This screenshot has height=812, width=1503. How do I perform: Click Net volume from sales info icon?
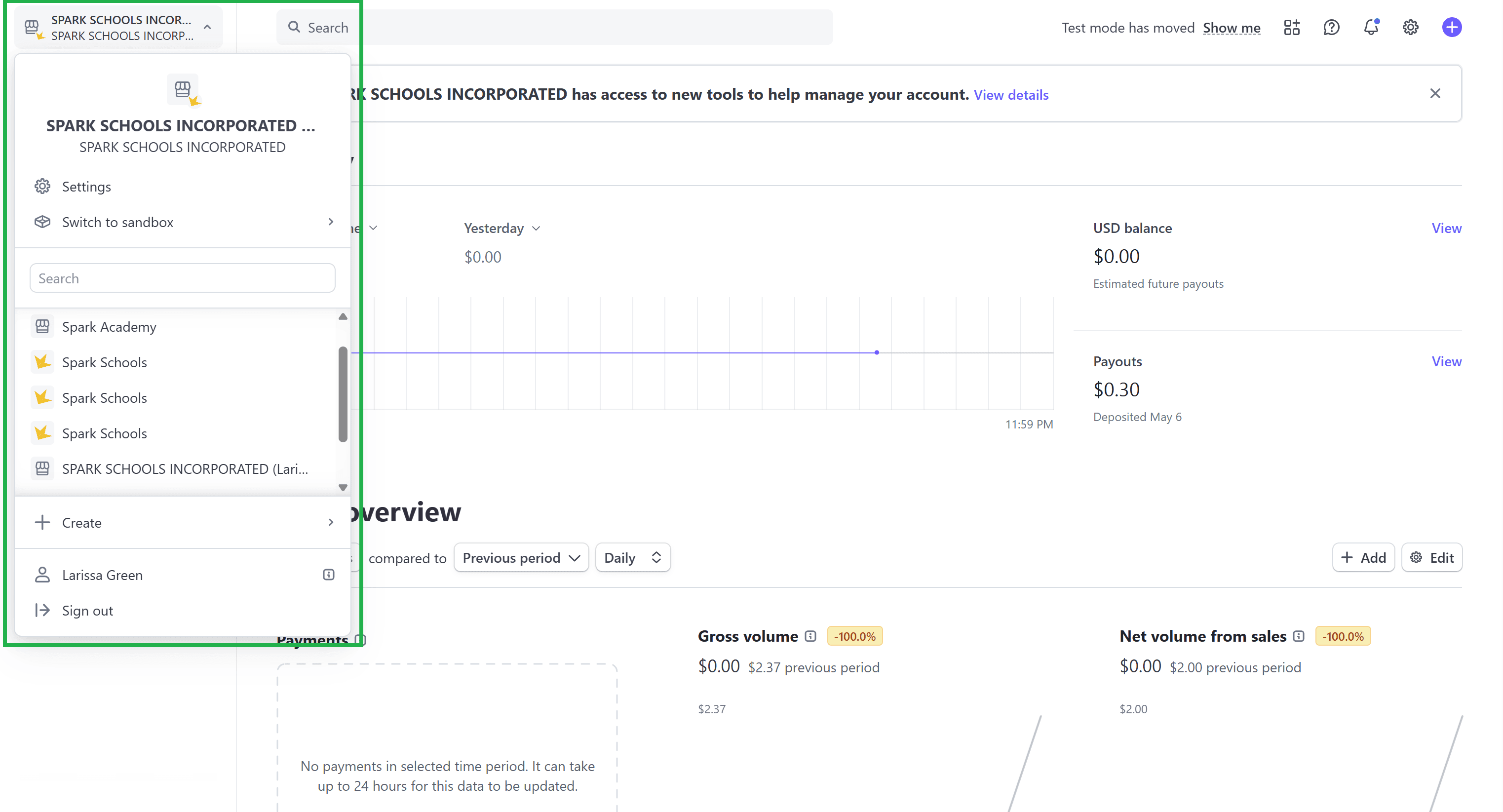(x=1298, y=636)
